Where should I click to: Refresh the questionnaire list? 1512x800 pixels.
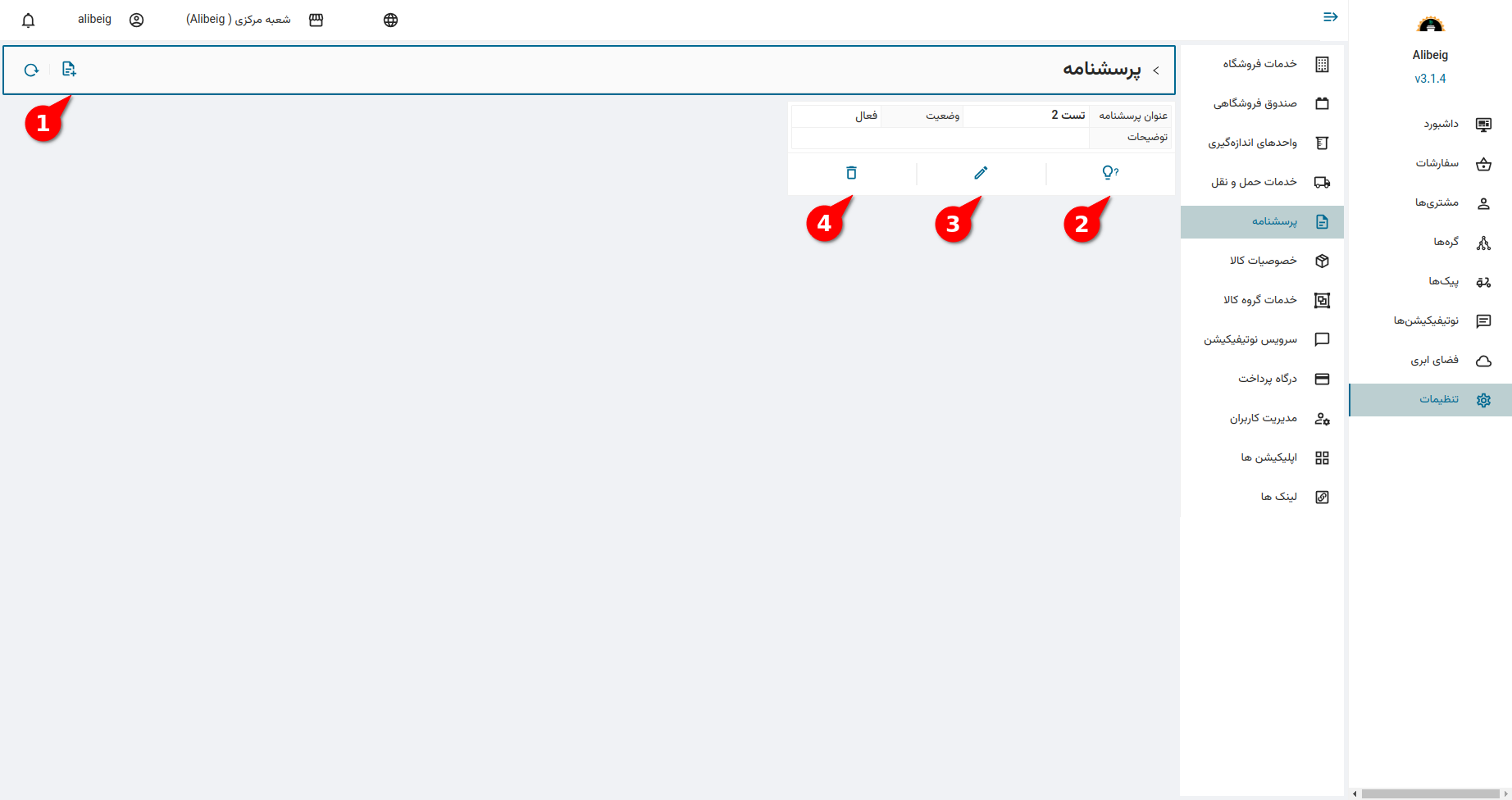click(31, 70)
